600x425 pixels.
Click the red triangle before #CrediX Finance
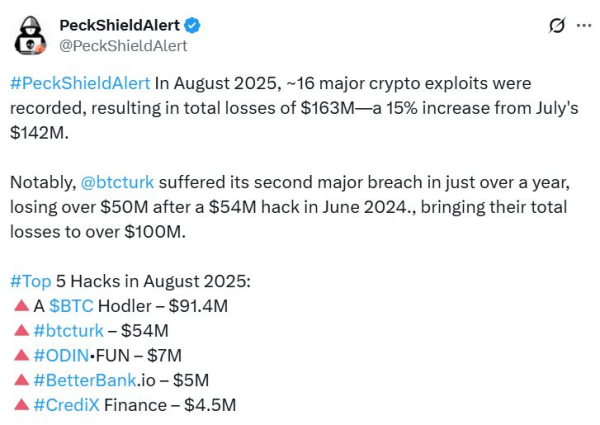point(21,404)
